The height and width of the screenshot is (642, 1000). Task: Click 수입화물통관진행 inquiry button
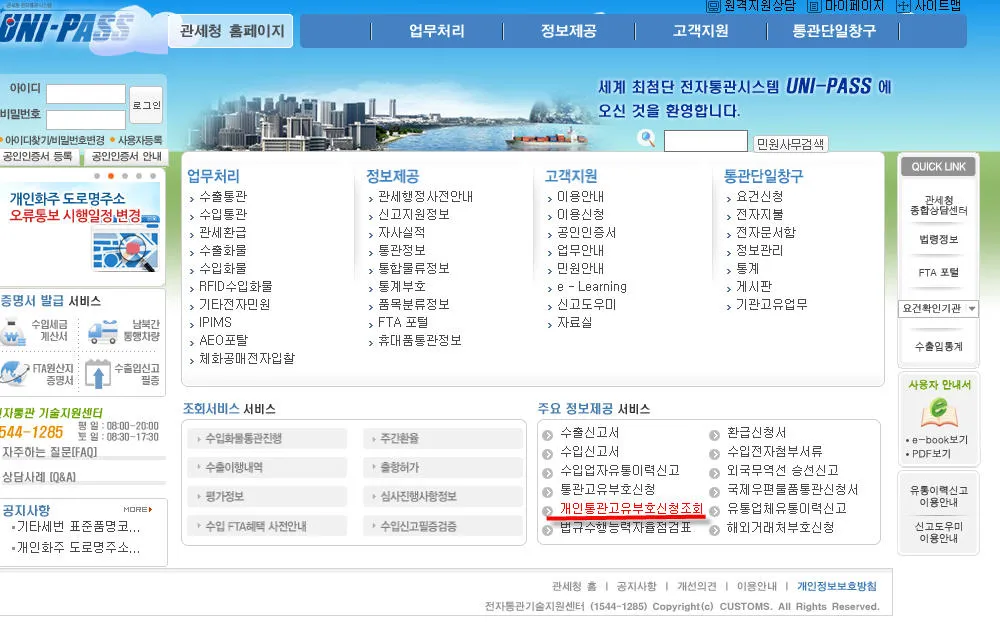coord(268,439)
